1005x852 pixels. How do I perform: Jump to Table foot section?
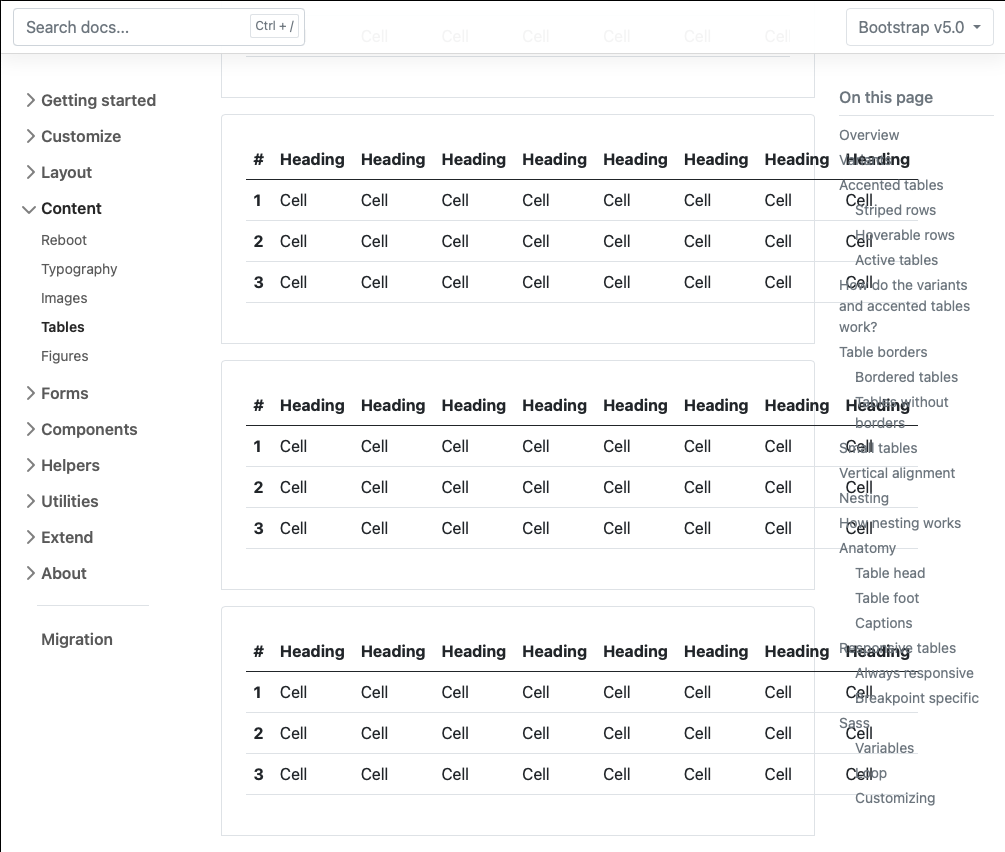[x=886, y=598]
